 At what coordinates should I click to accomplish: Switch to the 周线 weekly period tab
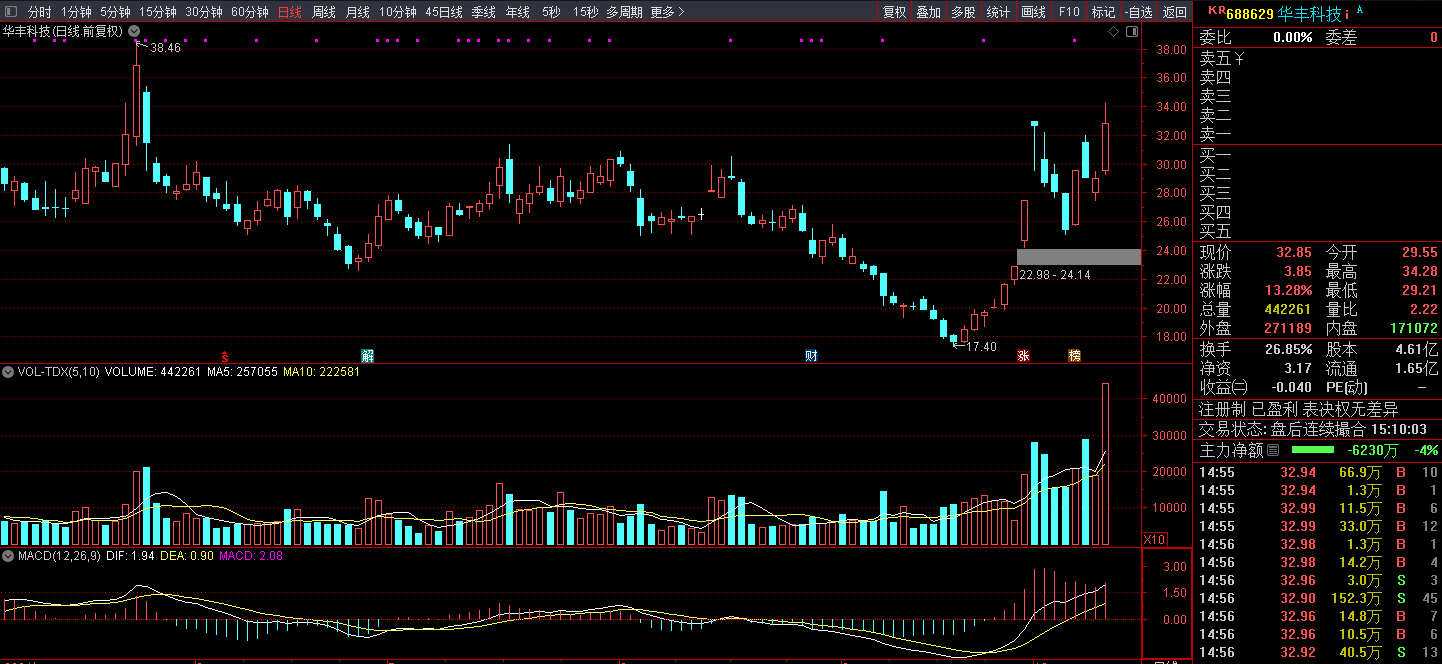coord(324,12)
